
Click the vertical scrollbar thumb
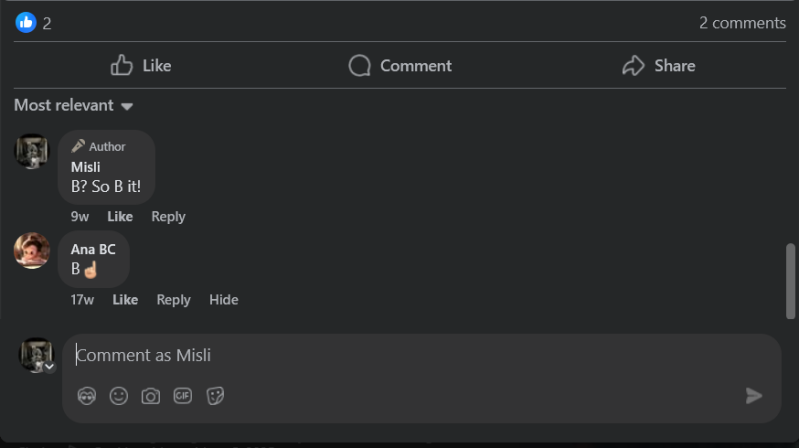coord(790,281)
